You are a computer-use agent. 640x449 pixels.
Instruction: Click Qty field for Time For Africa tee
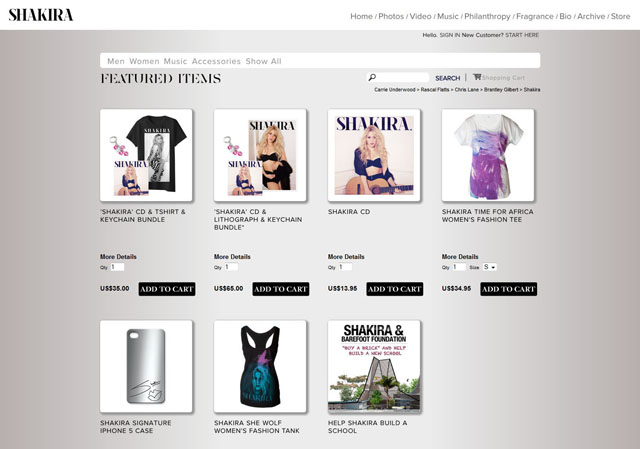click(x=458, y=267)
